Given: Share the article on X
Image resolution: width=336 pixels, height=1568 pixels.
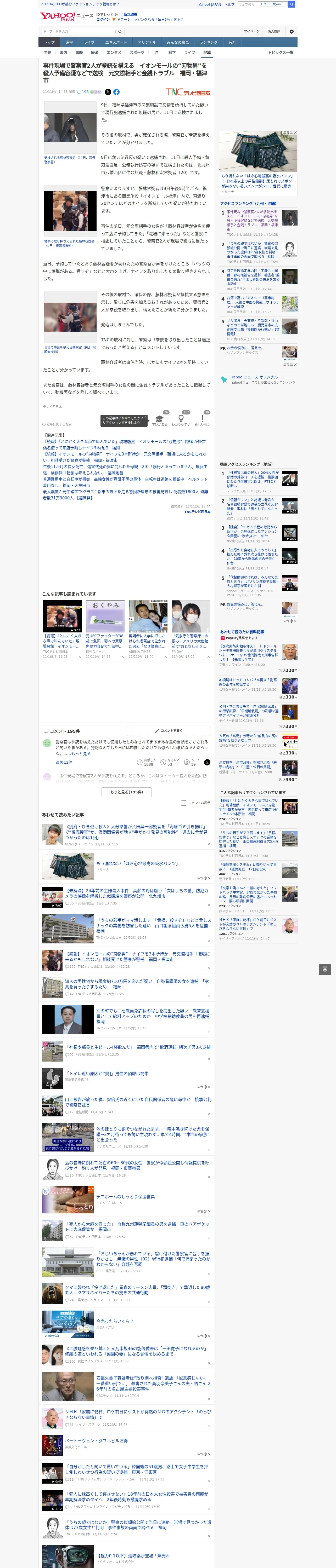Looking at the screenshot, I should click(108, 92).
